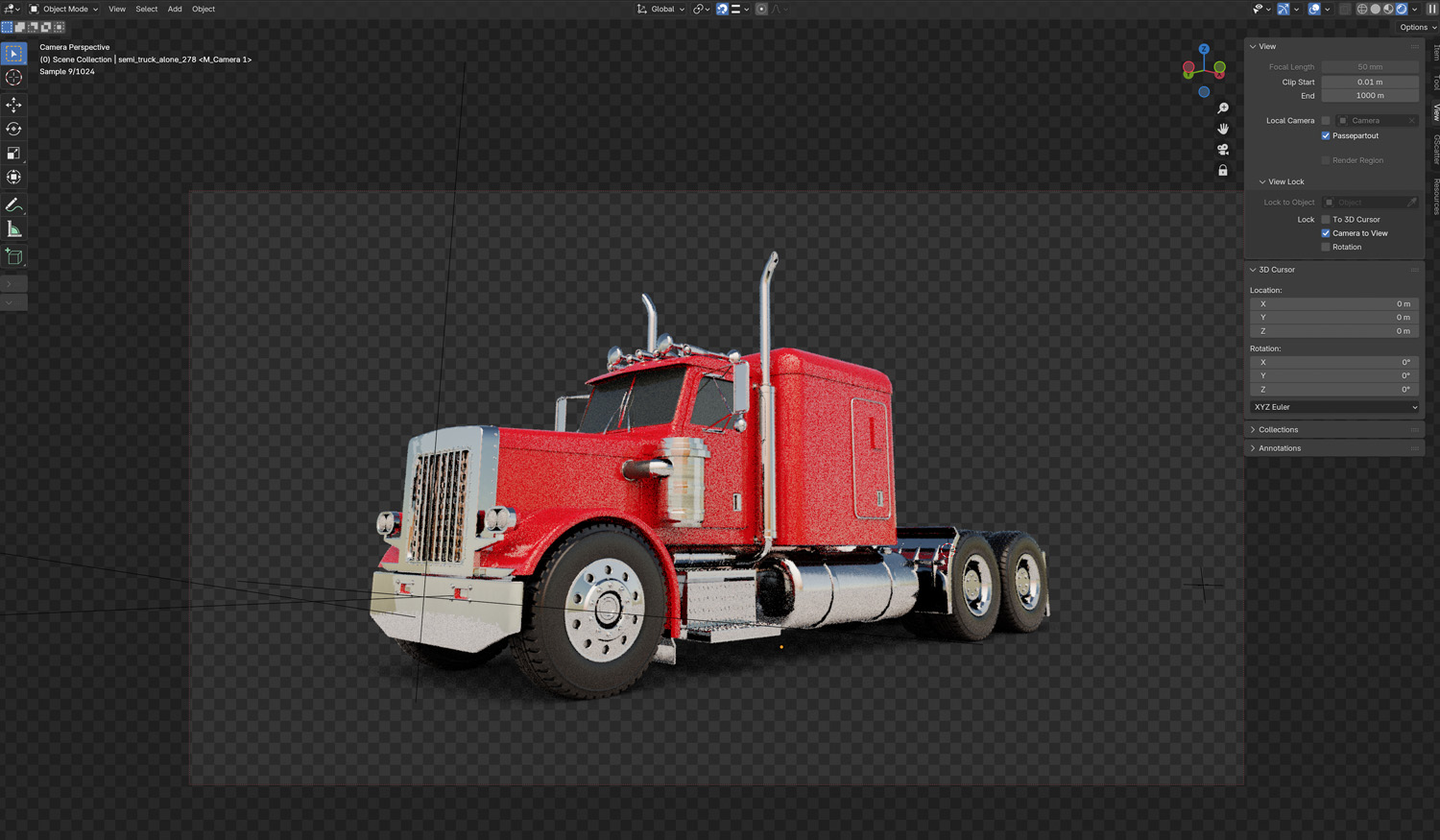This screenshot has width=1440, height=840.
Task: Open the Add menu
Action: [x=175, y=9]
